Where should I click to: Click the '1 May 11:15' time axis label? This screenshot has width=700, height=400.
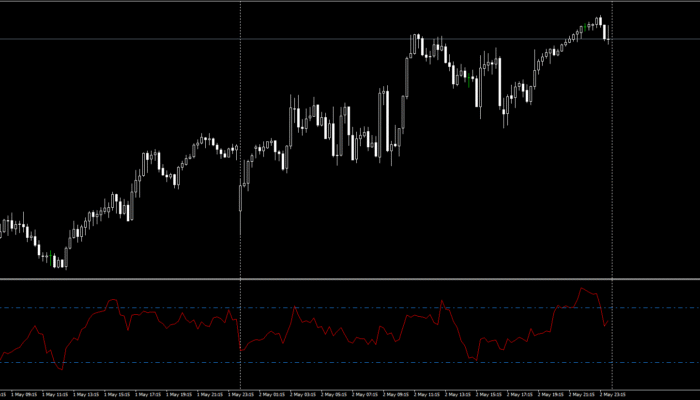(x=55, y=395)
